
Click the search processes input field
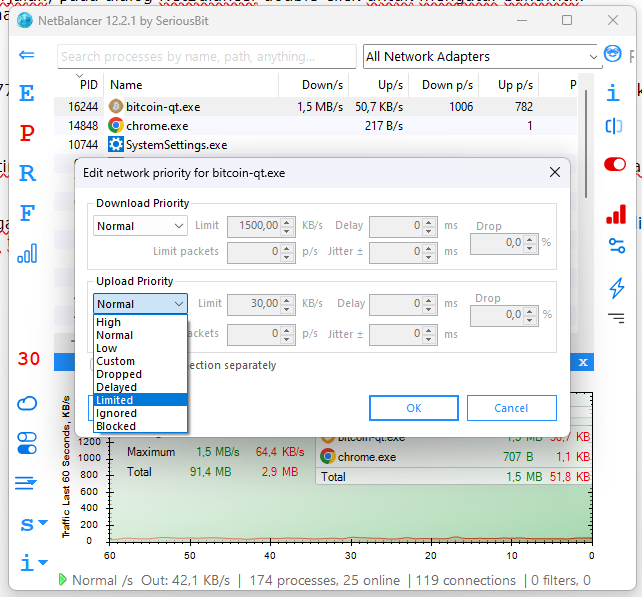click(x=207, y=57)
